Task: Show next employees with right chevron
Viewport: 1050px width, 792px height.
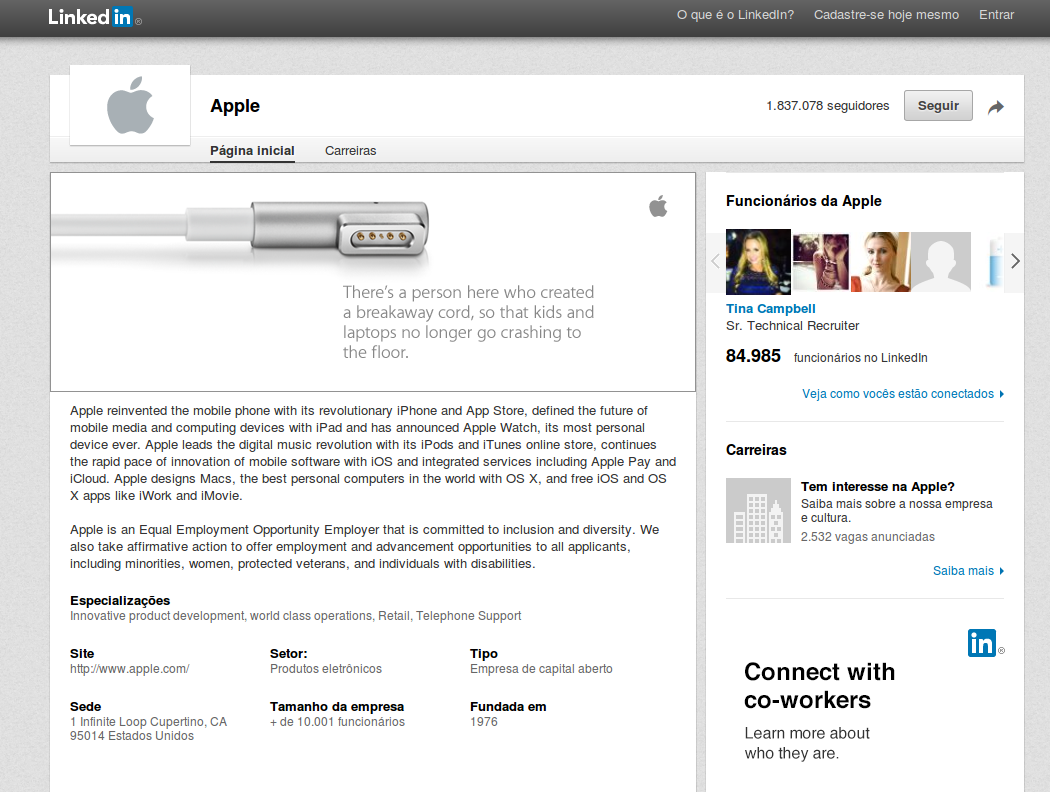Action: coord(1015,261)
